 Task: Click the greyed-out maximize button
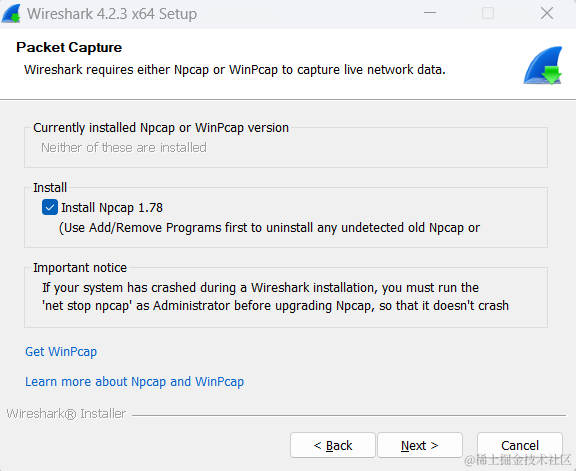point(488,13)
